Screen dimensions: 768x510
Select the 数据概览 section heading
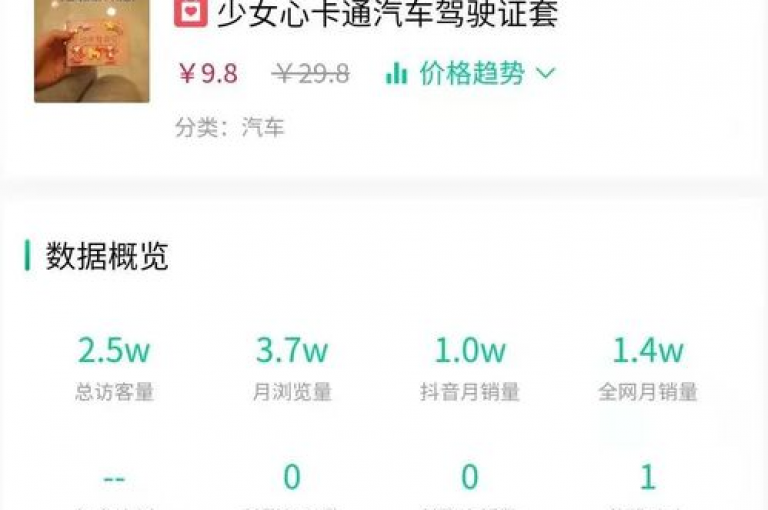107,255
